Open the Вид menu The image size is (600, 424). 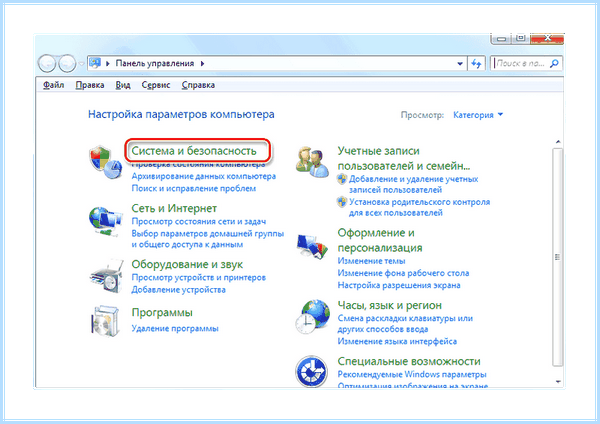122,85
